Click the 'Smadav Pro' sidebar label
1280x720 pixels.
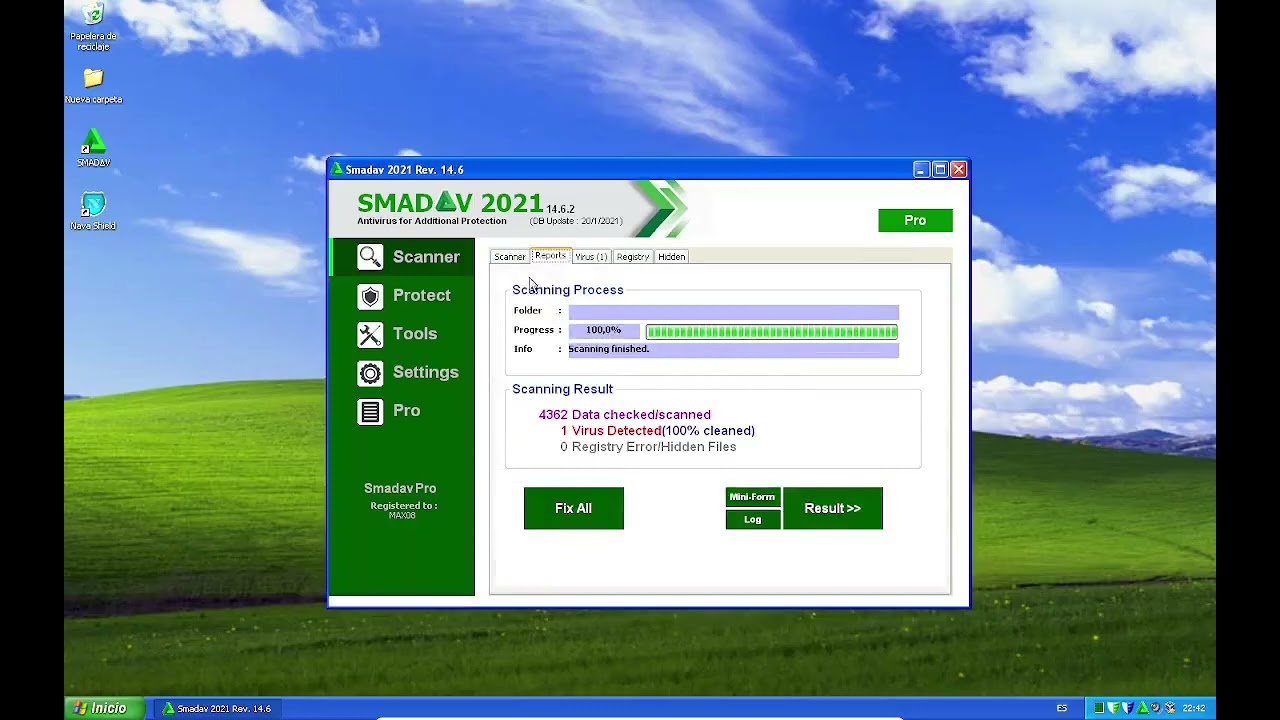pos(400,488)
